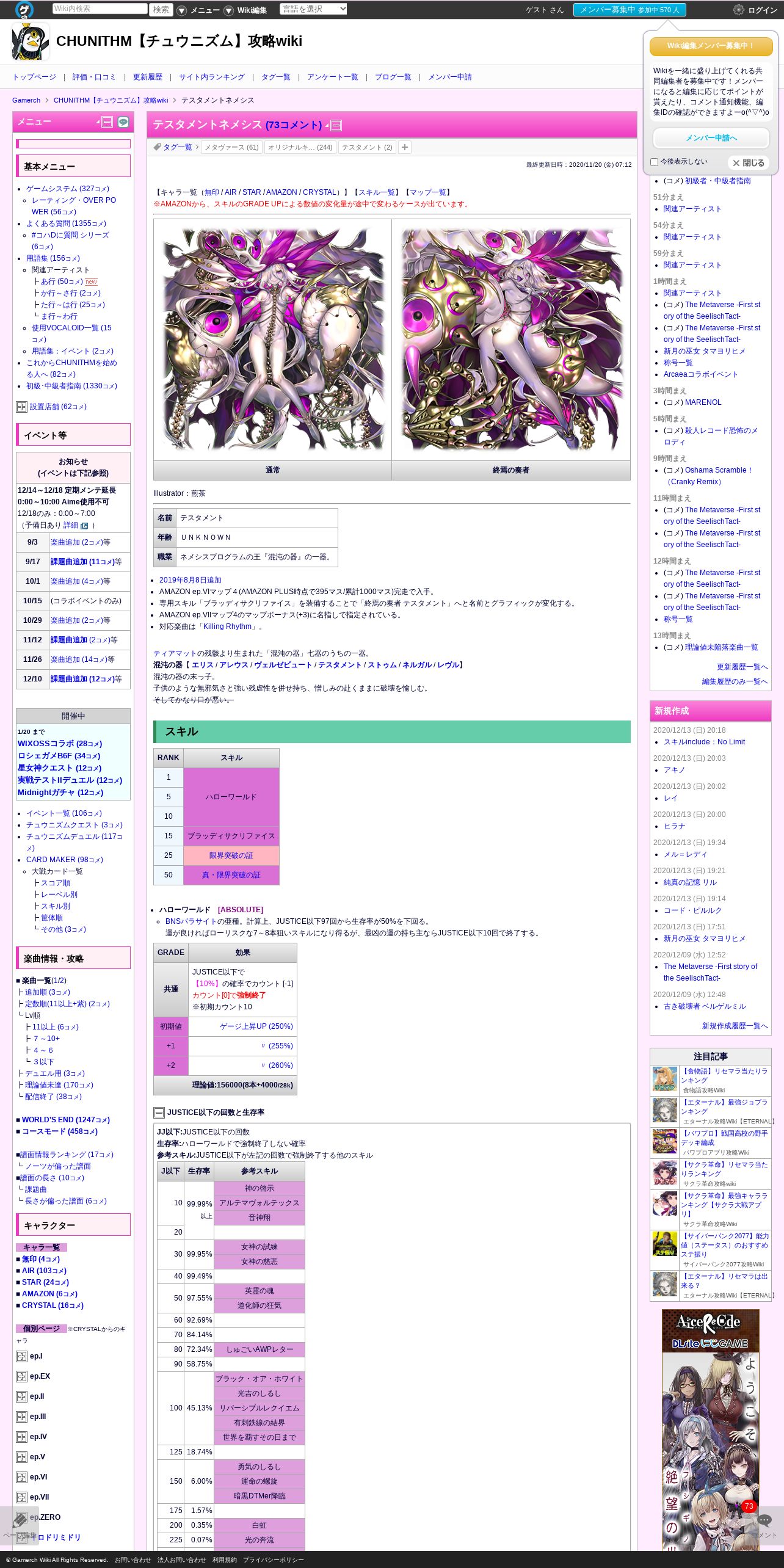The width and height of the screenshot is (784, 1568).
Task: Expand the ep.VI character list
Action: click(x=21, y=1478)
